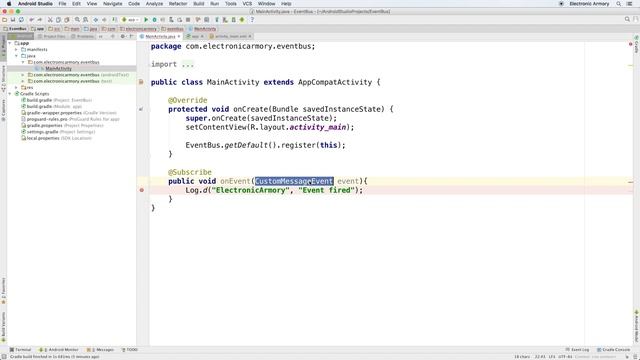Click the highlighted CustomMessageEvent text
This screenshot has height=360, width=640.
[294, 181]
